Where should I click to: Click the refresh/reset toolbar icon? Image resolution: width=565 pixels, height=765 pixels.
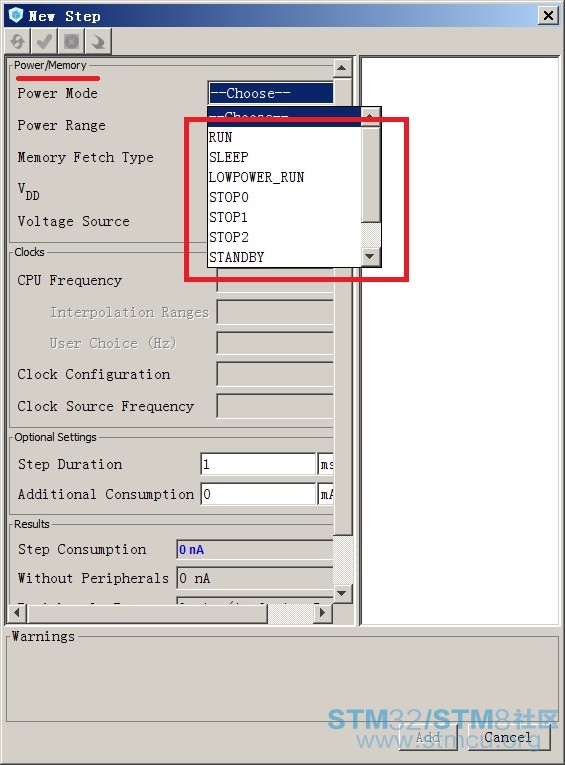click(x=18, y=41)
